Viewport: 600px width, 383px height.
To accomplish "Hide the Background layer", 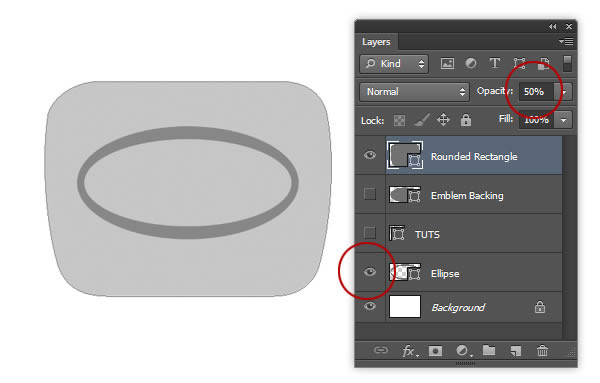I will (x=370, y=306).
